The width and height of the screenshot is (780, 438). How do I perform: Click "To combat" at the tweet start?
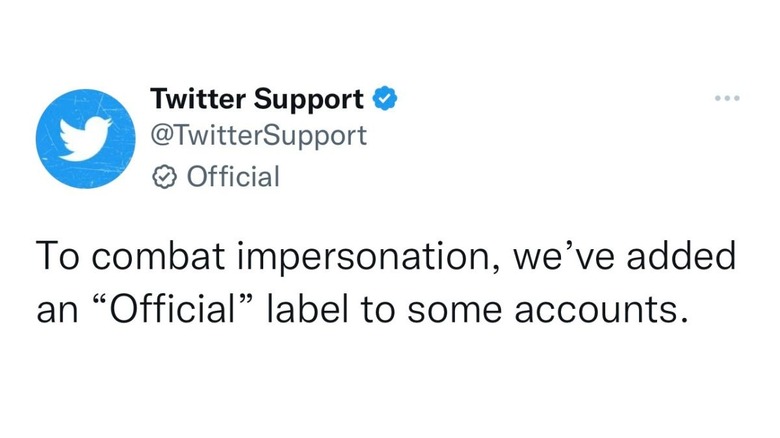tap(110, 257)
